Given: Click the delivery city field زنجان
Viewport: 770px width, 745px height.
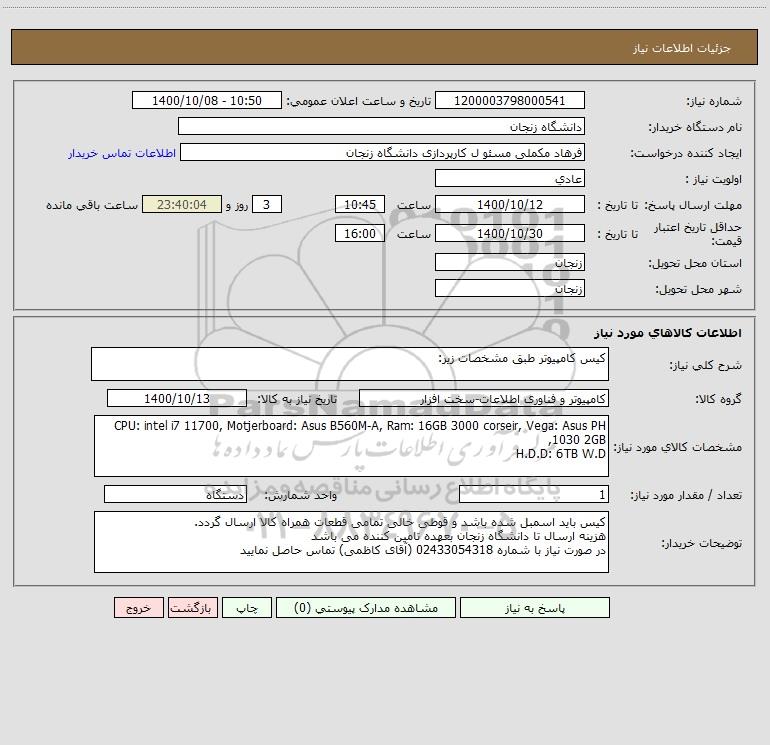Looking at the screenshot, I should coord(510,288).
